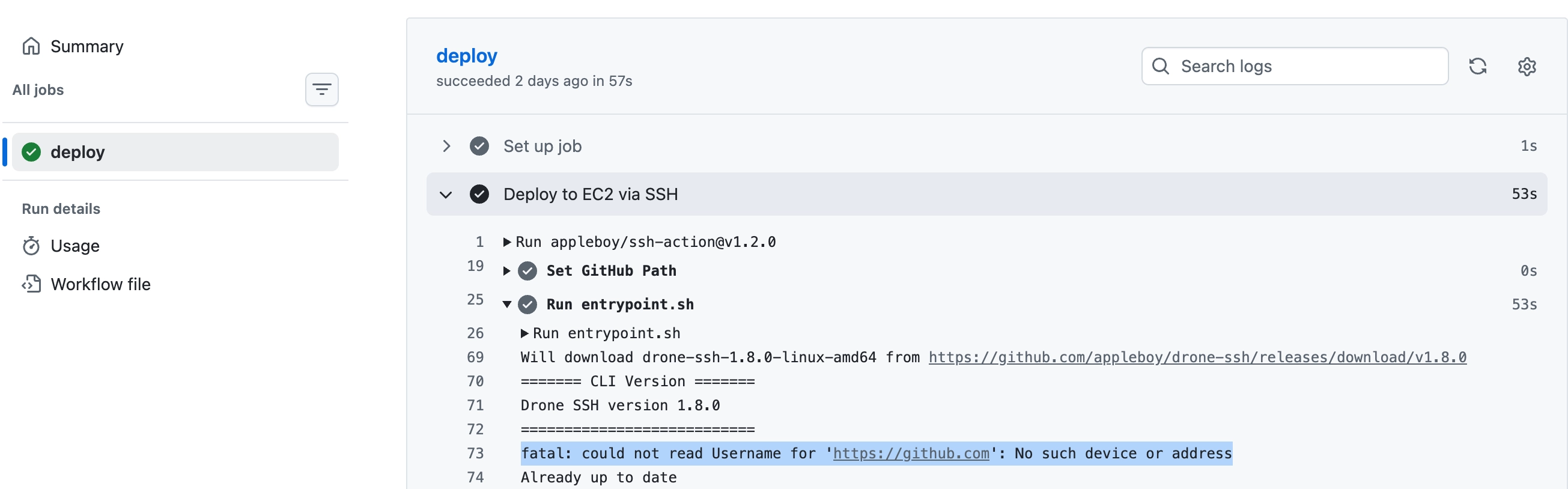Open the jobs filter icon button
This screenshot has width=1568, height=489.
[x=321, y=90]
